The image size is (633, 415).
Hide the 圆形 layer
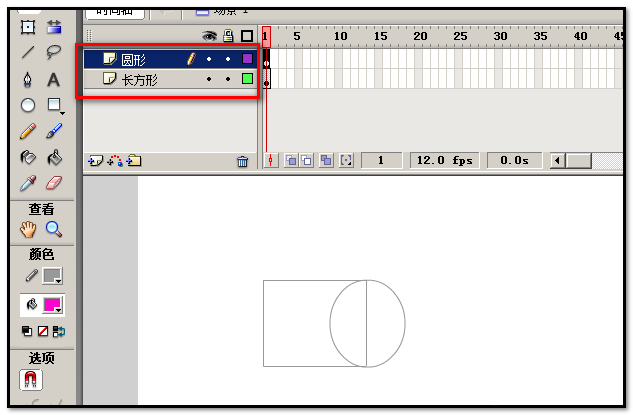click(x=209, y=59)
